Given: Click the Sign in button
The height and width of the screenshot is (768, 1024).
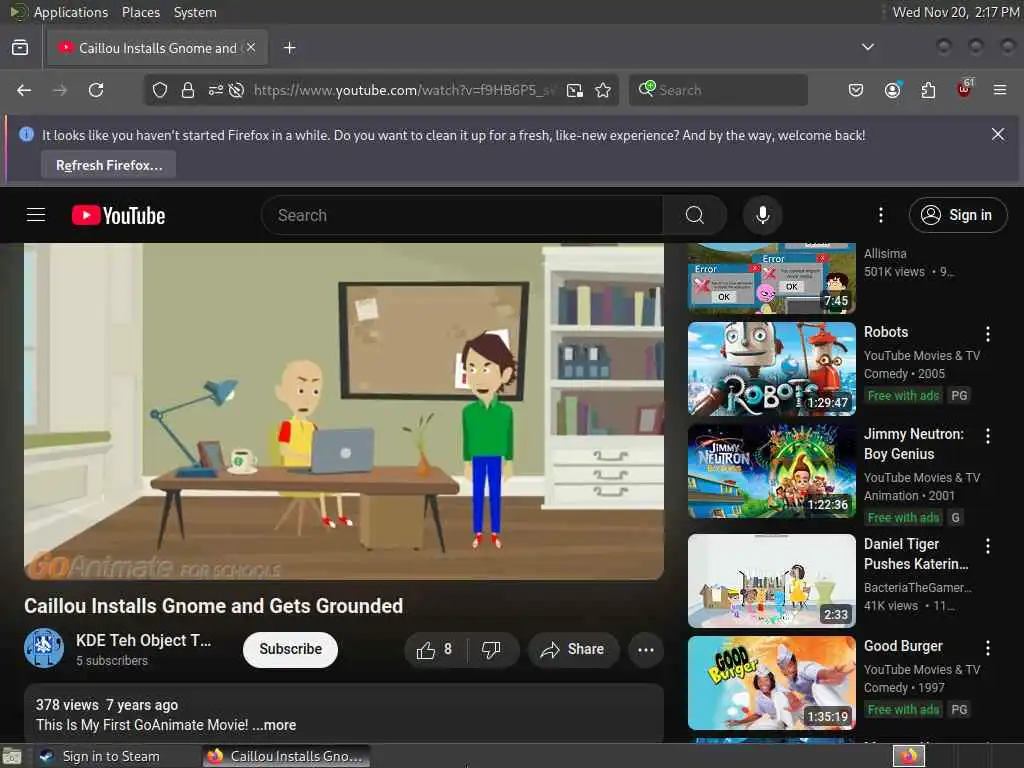Looking at the screenshot, I should [957, 215].
